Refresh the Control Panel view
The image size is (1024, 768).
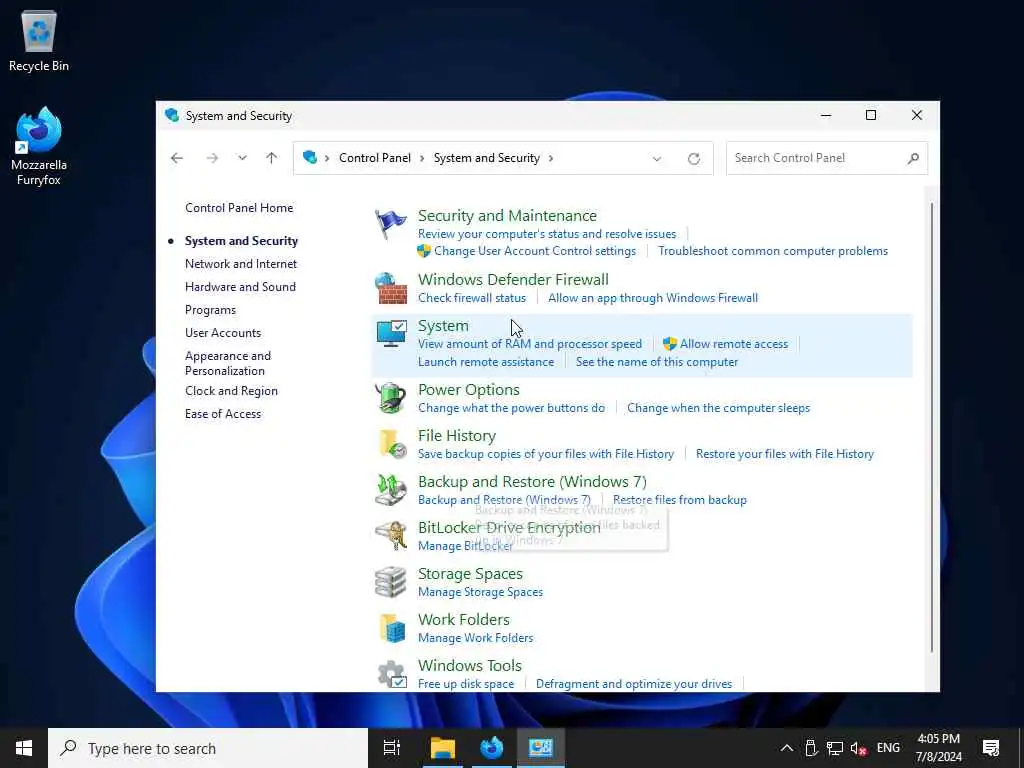[694, 158]
